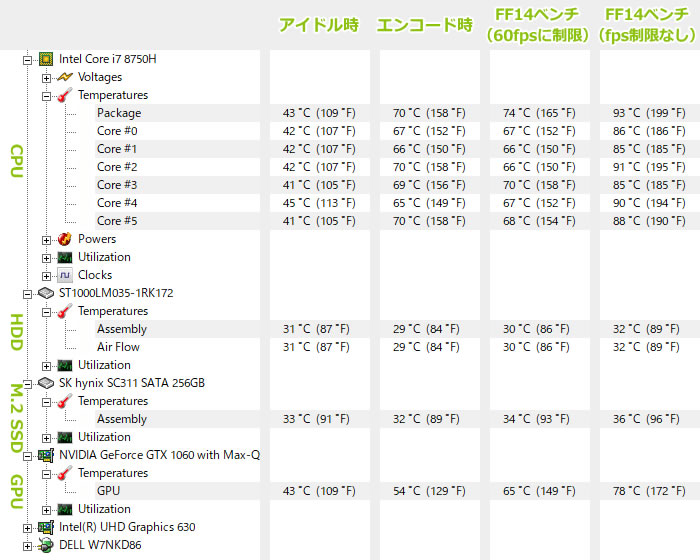Select the GPU temperature row label

coord(108,491)
